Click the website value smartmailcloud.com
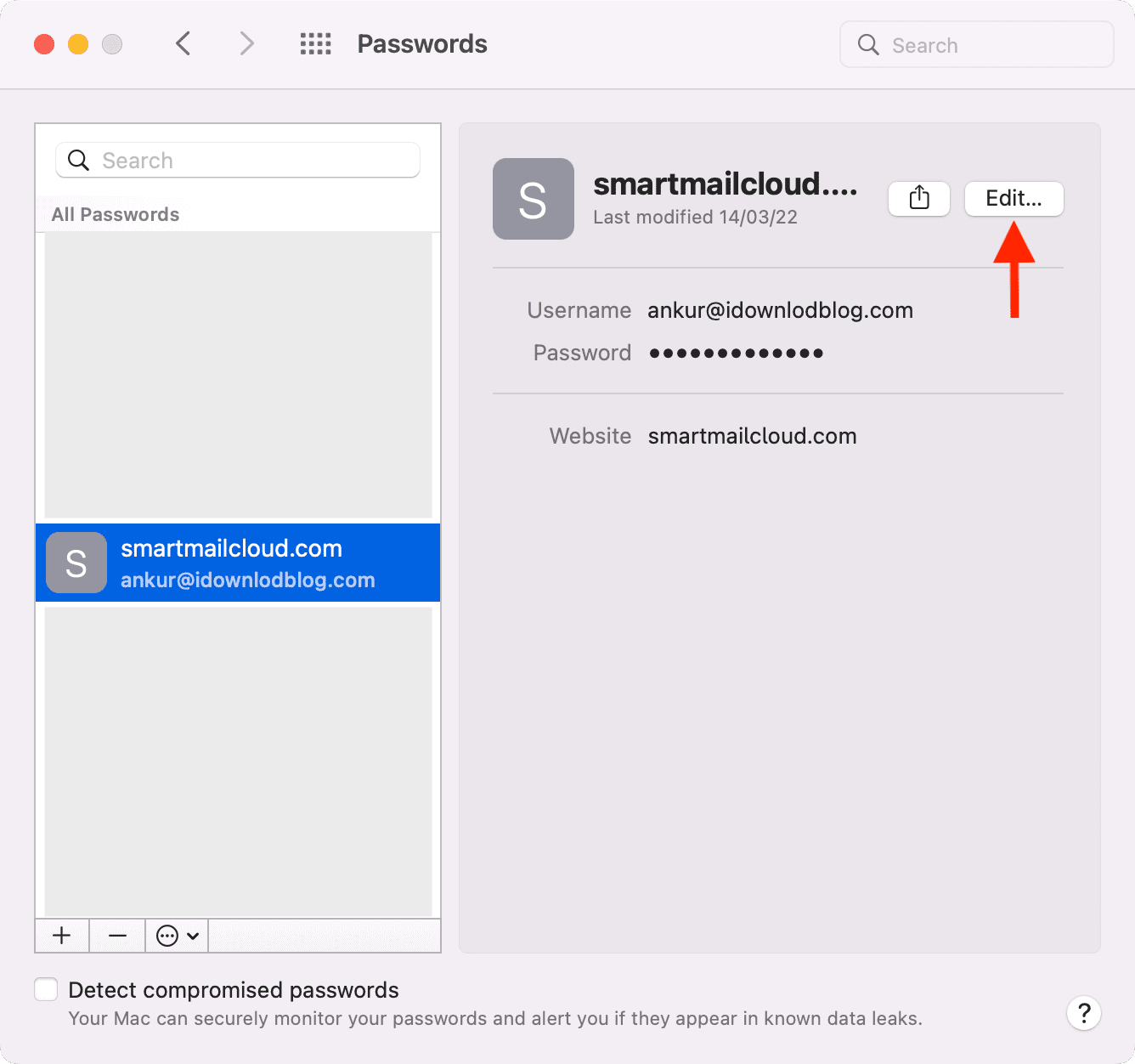The width and height of the screenshot is (1135, 1064). (752, 436)
